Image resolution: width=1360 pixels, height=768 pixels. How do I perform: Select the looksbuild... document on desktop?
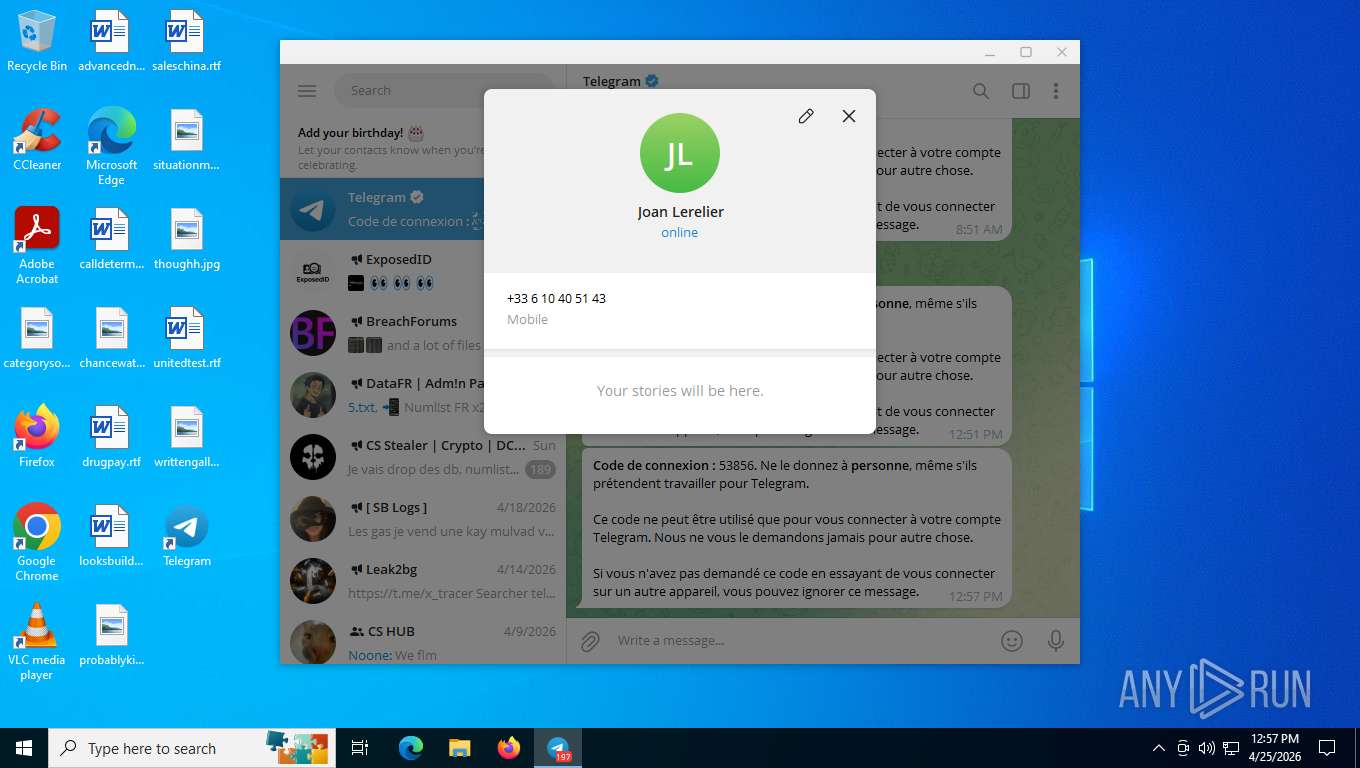tap(111, 536)
